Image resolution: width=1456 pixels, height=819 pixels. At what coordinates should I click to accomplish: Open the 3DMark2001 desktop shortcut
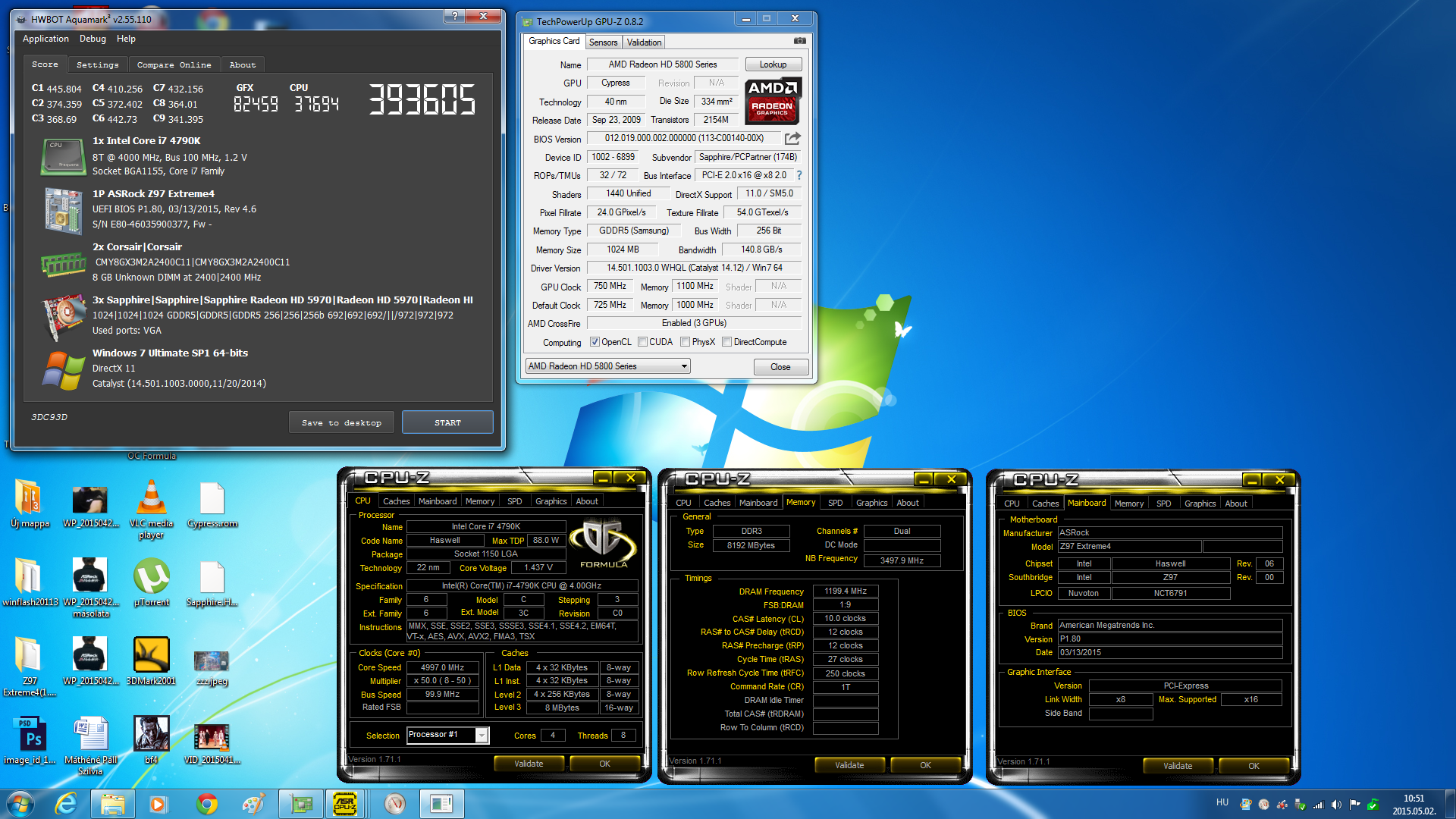click(x=151, y=661)
